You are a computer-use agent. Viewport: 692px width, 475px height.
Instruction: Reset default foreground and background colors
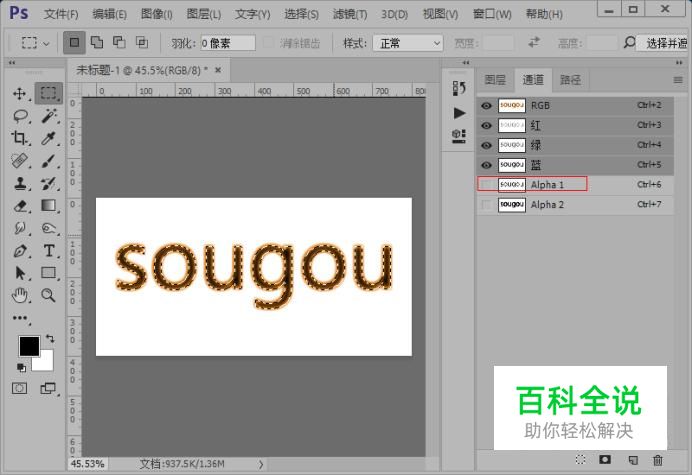click(21, 367)
